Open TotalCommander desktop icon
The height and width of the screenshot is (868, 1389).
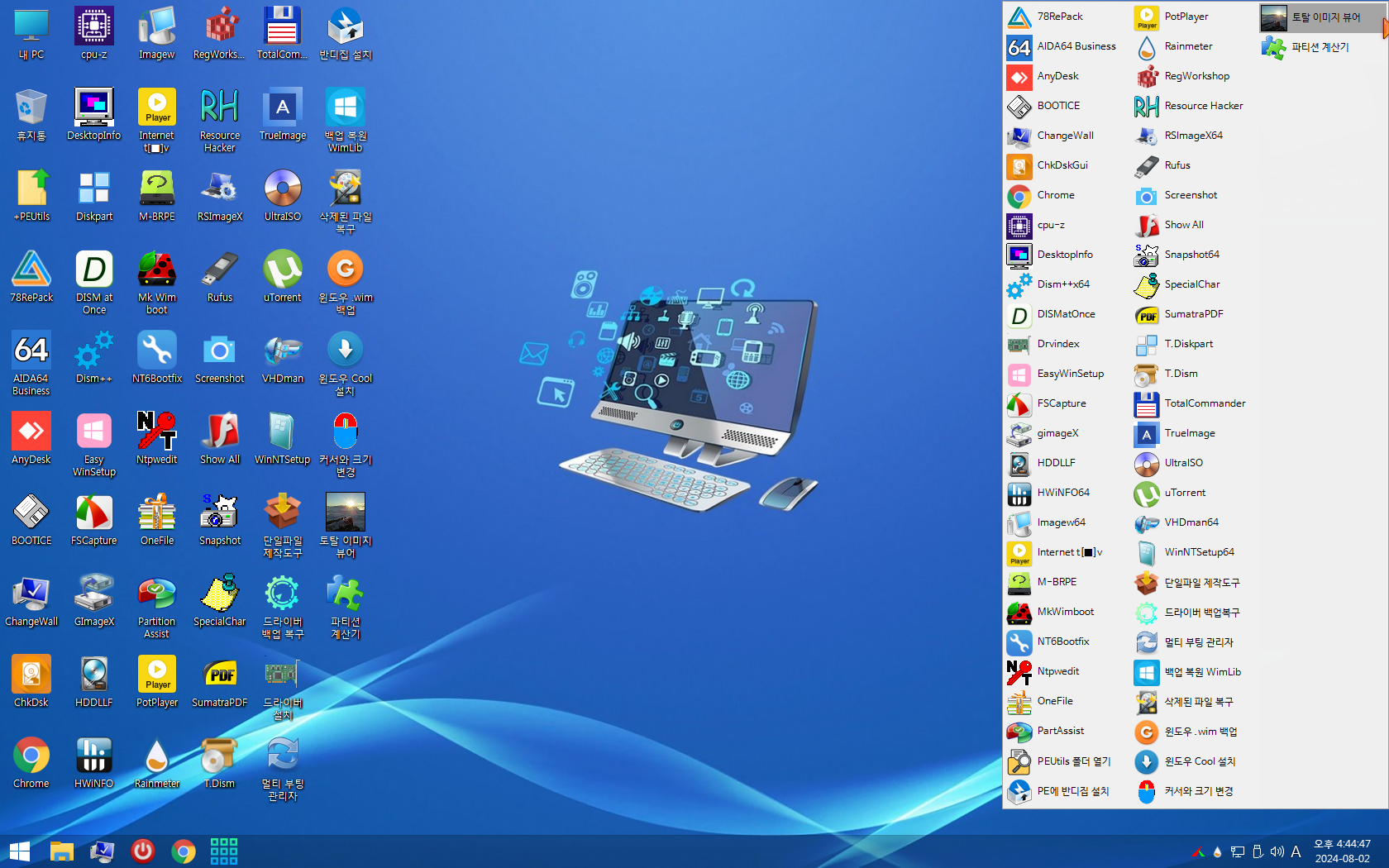pyautogui.click(x=282, y=34)
